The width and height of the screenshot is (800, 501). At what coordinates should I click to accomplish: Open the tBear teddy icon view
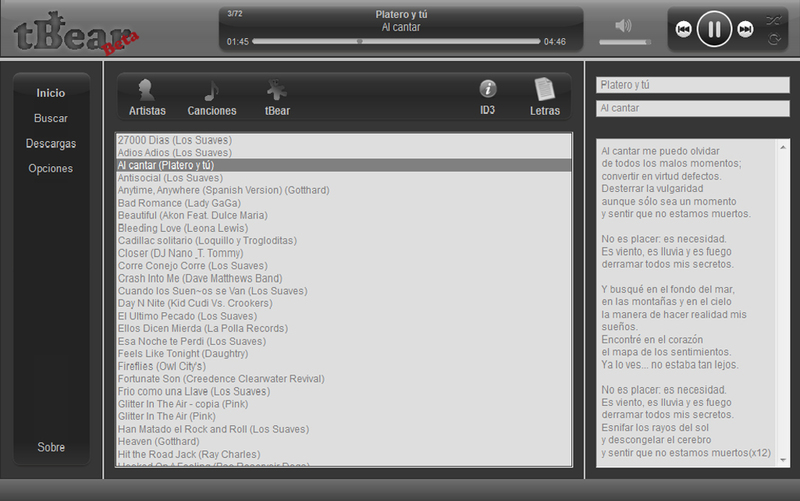pos(277,97)
